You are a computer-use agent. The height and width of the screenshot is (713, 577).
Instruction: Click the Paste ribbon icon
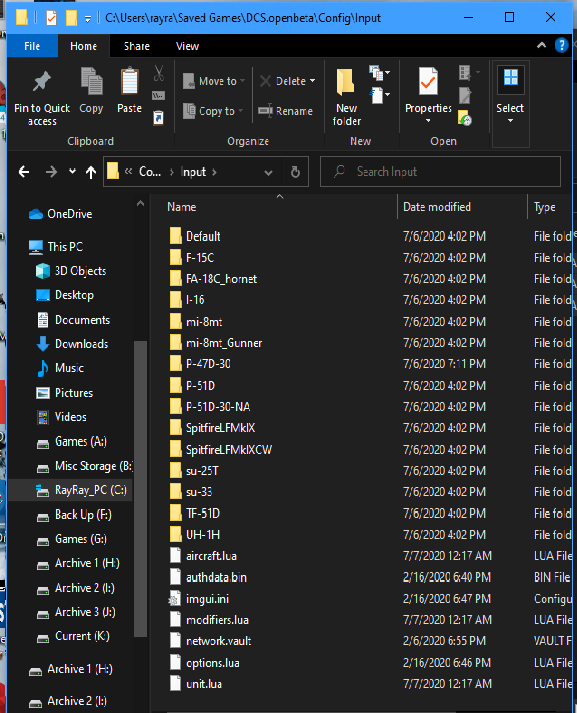[130, 82]
